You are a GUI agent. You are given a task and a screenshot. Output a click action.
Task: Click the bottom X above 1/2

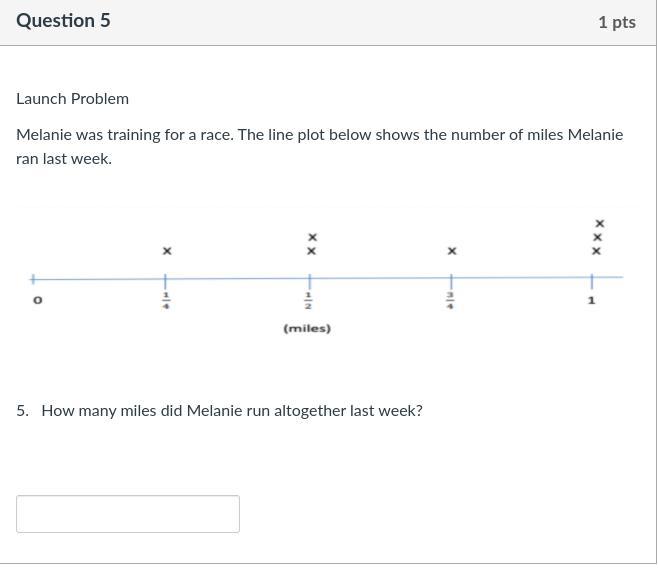(312, 251)
